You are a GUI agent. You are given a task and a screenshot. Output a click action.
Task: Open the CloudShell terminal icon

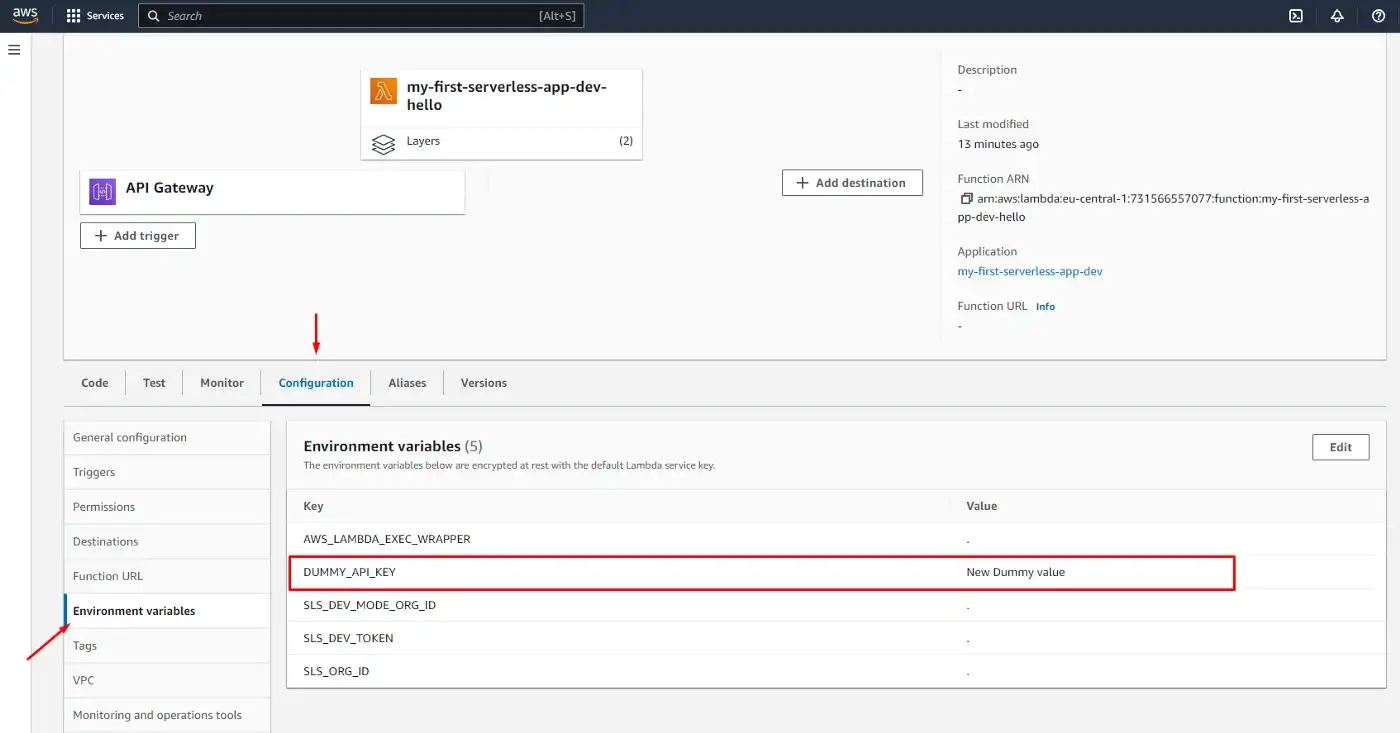[1296, 16]
